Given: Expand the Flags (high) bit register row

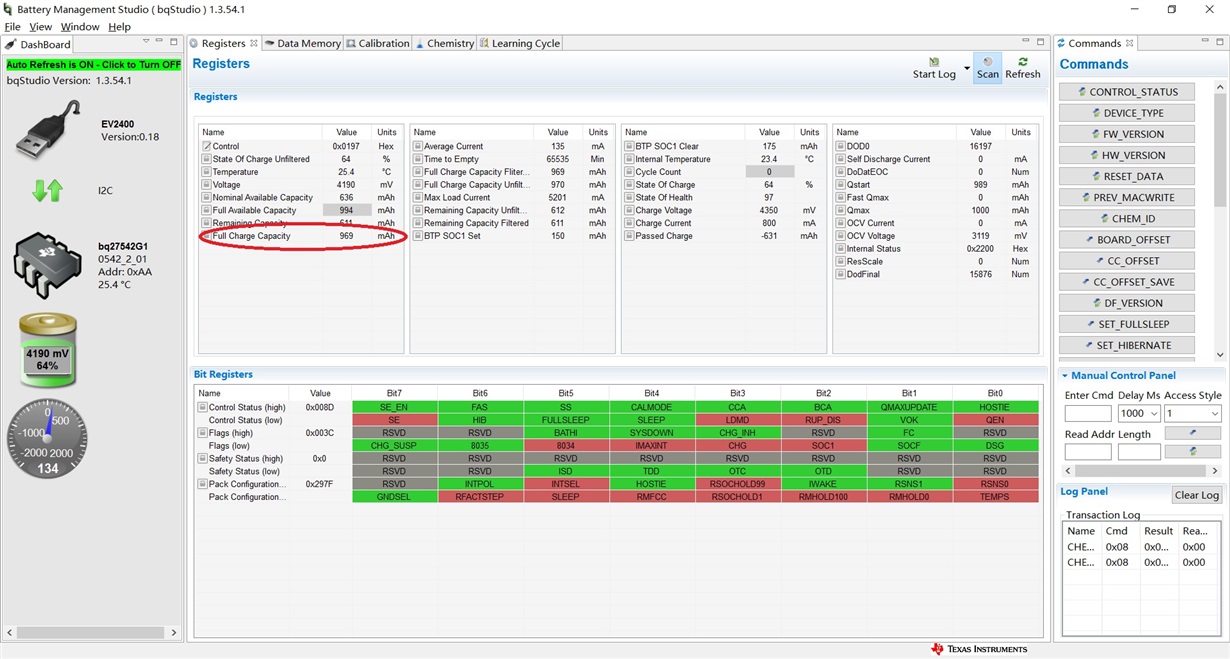Looking at the screenshot, I should [202, 433].
